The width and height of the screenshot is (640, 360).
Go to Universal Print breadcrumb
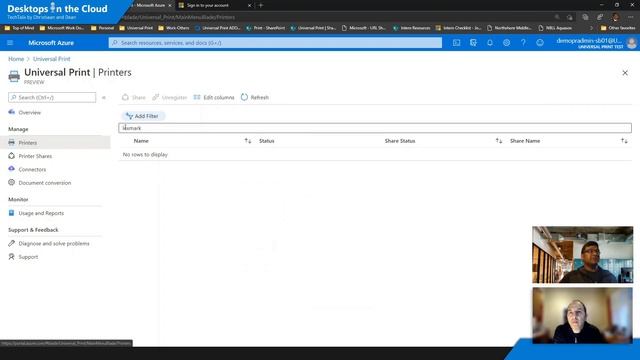(51, 59)
